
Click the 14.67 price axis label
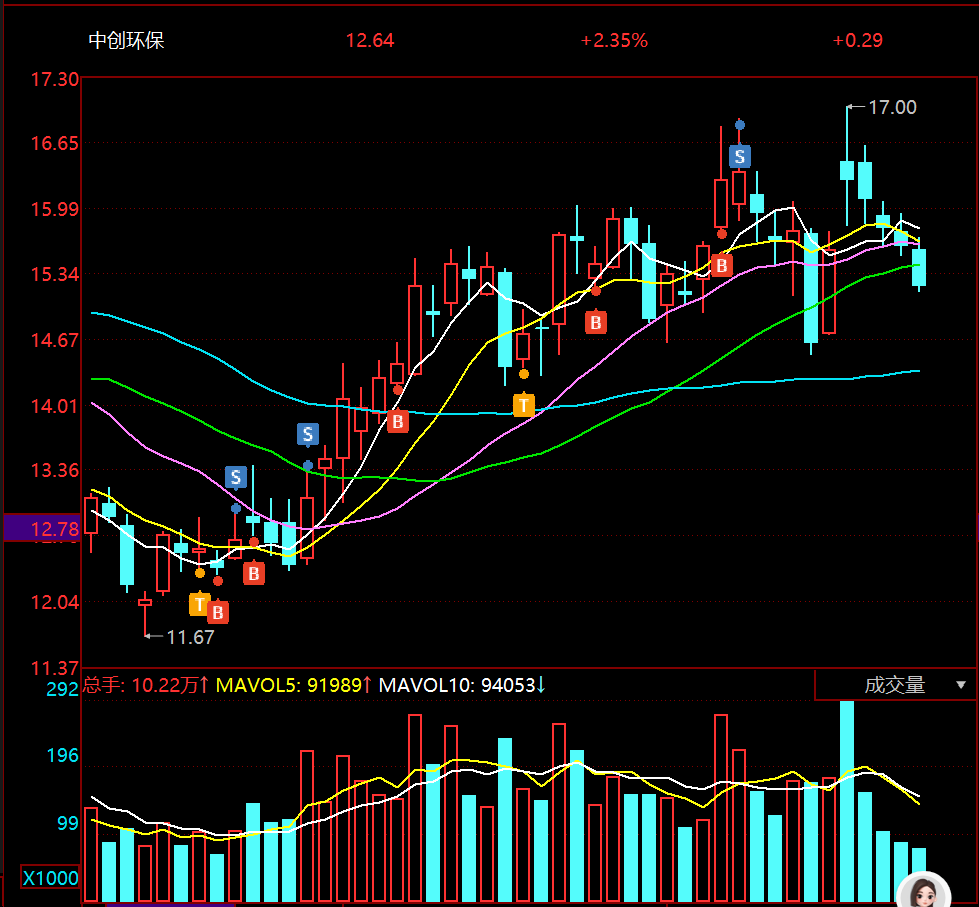pos(55,340)
